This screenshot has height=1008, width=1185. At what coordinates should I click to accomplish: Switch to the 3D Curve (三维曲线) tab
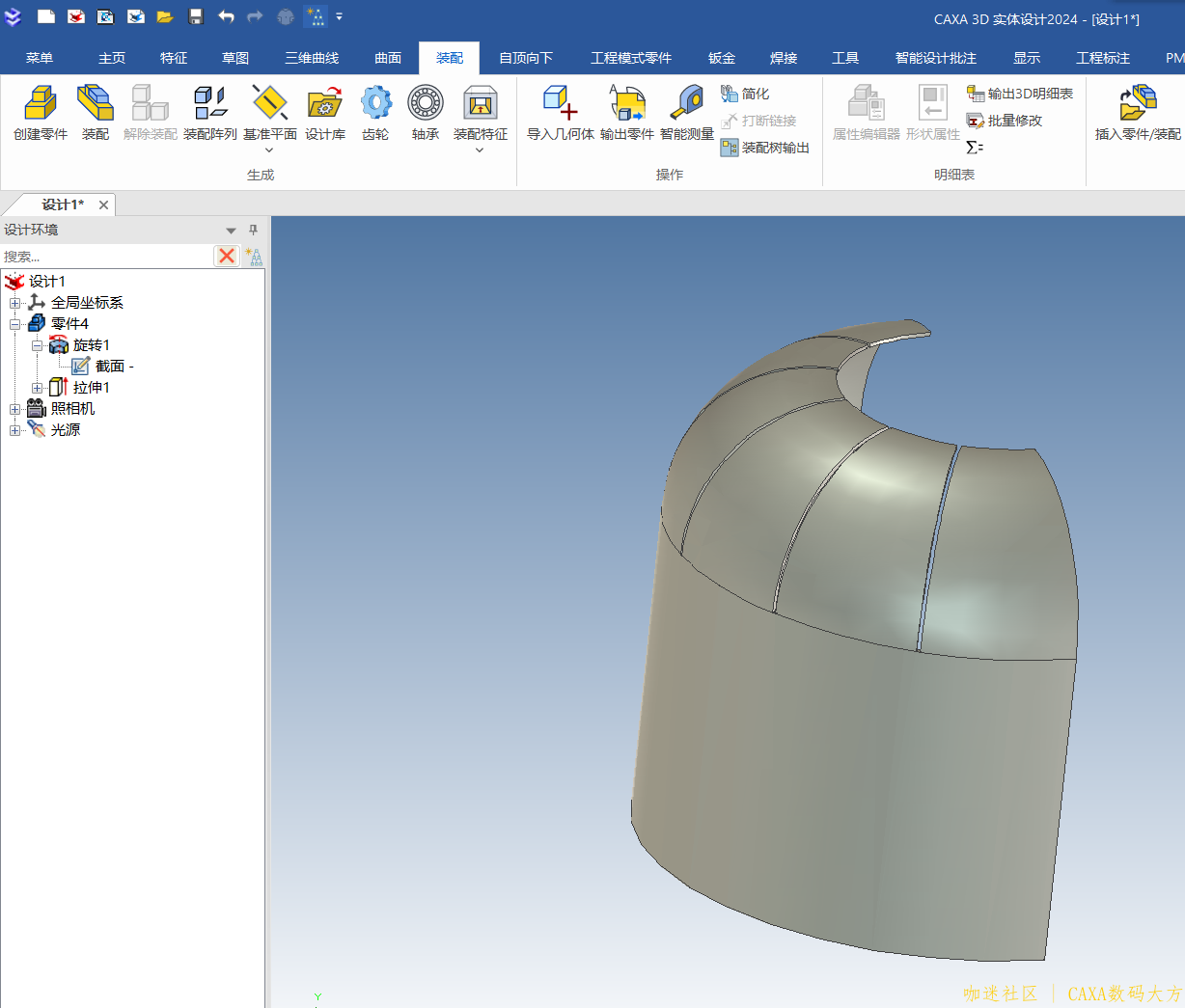coord(312,58)
